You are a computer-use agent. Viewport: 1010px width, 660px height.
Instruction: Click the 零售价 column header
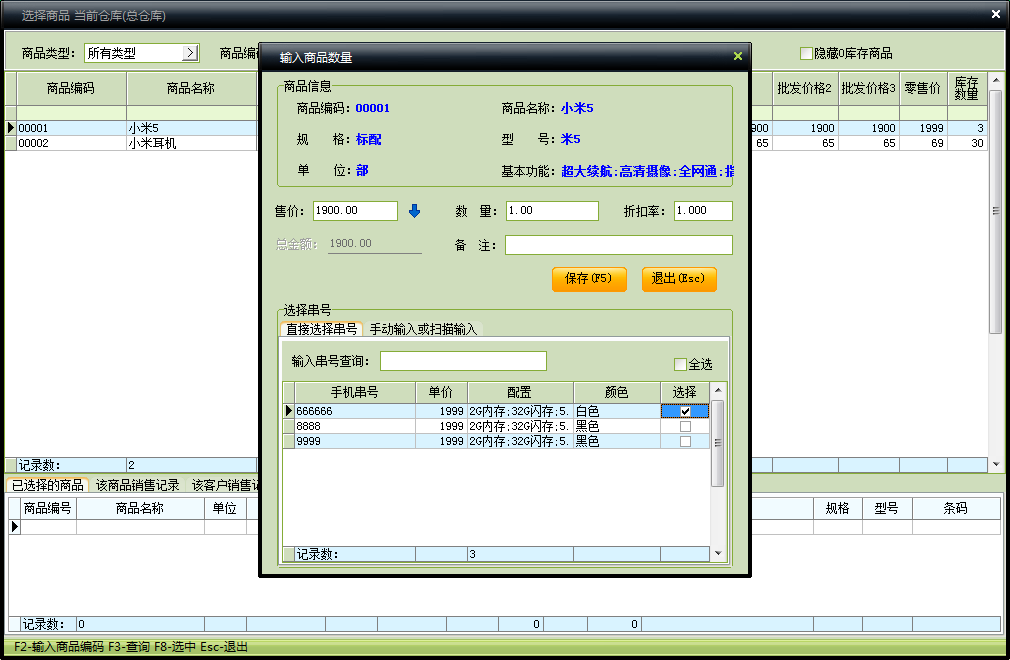[x=923, y=88]
